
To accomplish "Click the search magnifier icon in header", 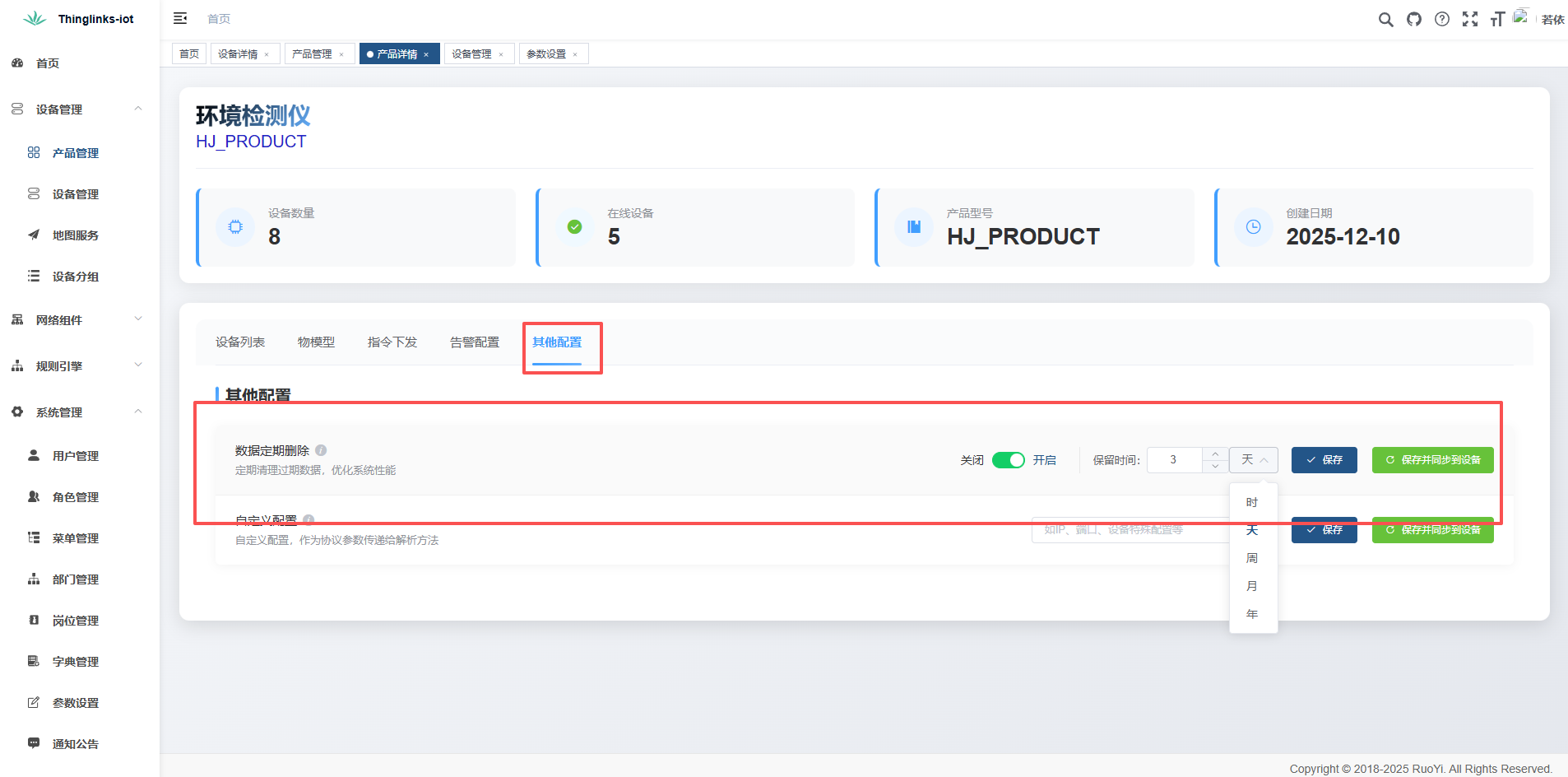I will [x=1385, y=20].
